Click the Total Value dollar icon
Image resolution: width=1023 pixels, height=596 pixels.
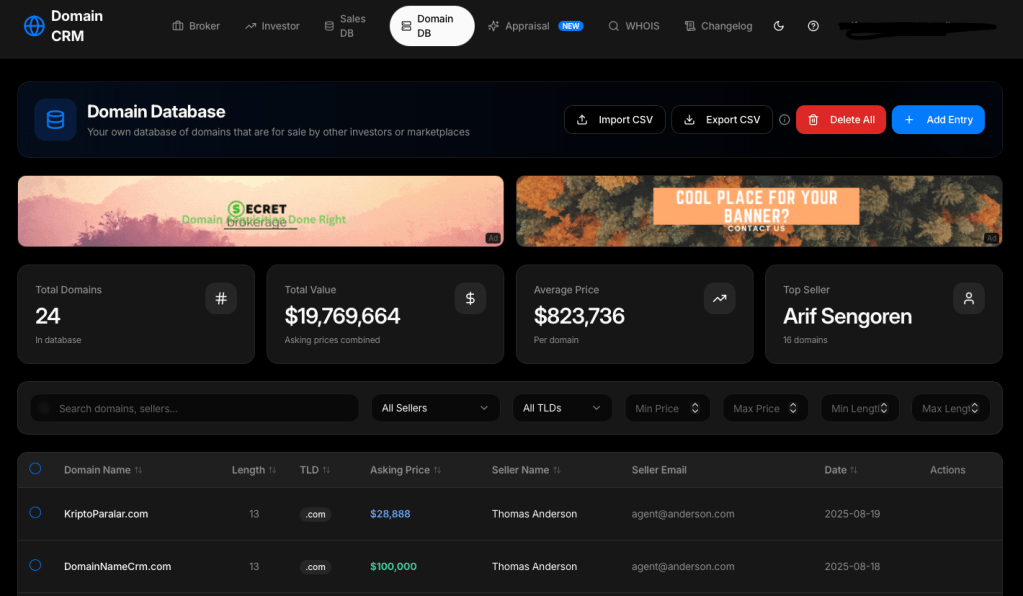[470, 298]
